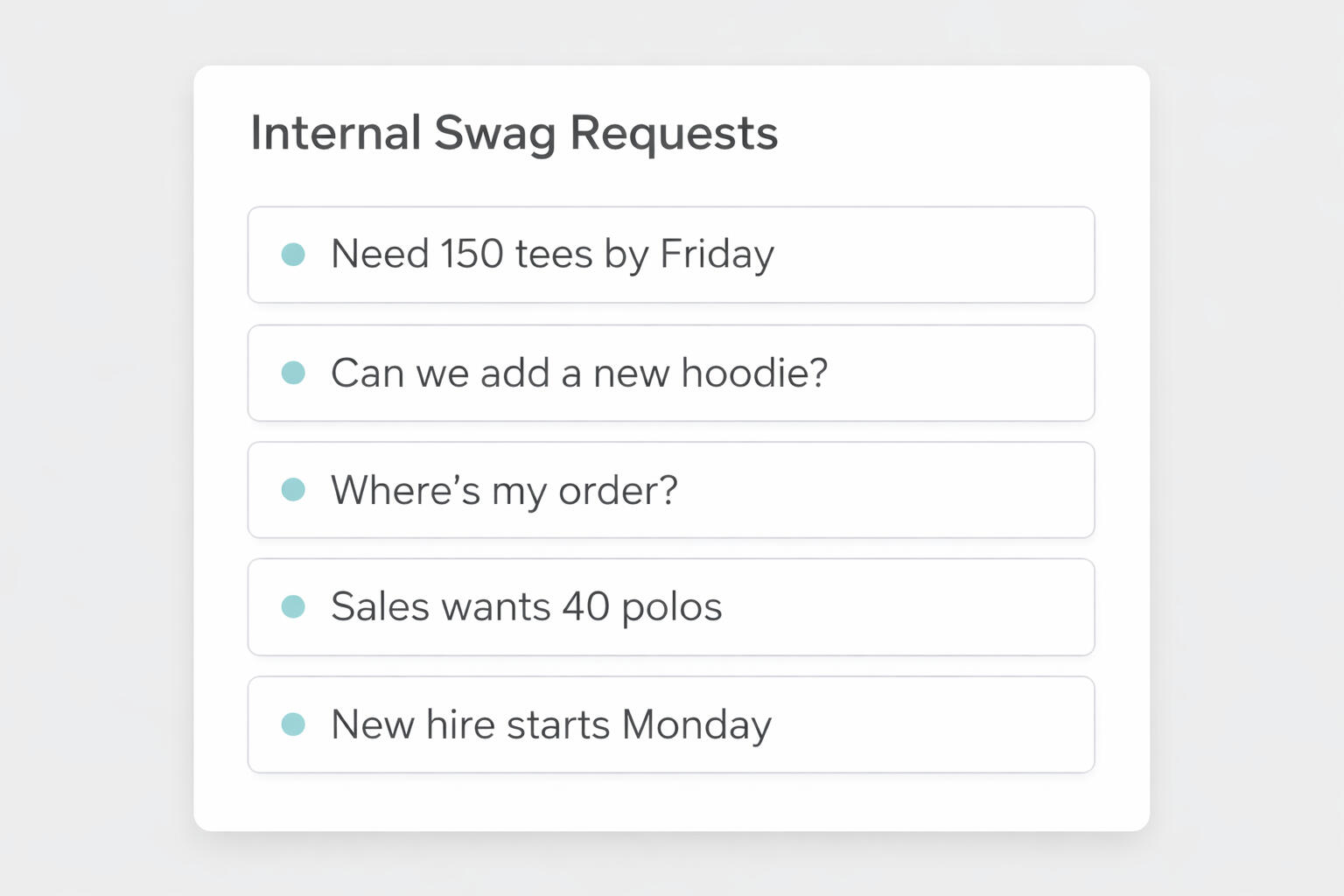Image resolution: width=1344 pixels, height=896 pixels.
Task: Click the number '40' in the Sales request
Action: 585,606
